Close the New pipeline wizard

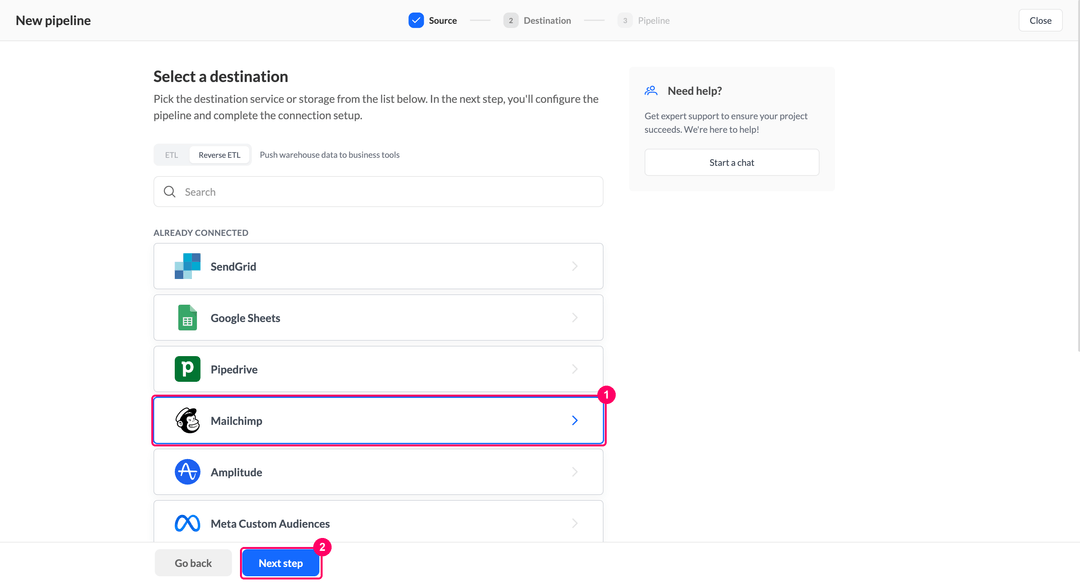[x=1040, y=21]
